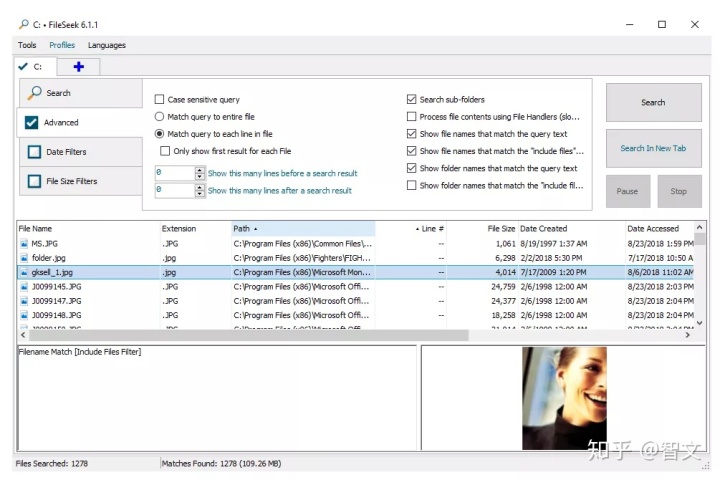Click the Matches Found: 1278 status text
Screen dimensions: 720x480
coord(221,463)
